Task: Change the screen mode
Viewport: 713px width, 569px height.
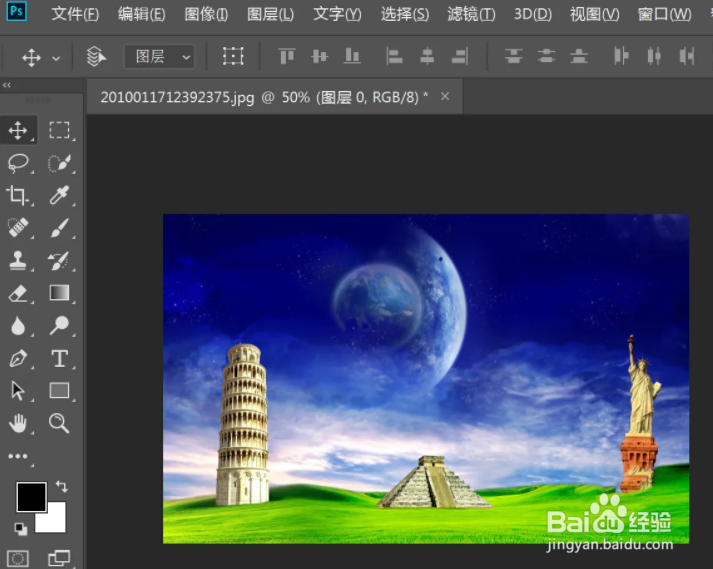Action: point(59,558)
